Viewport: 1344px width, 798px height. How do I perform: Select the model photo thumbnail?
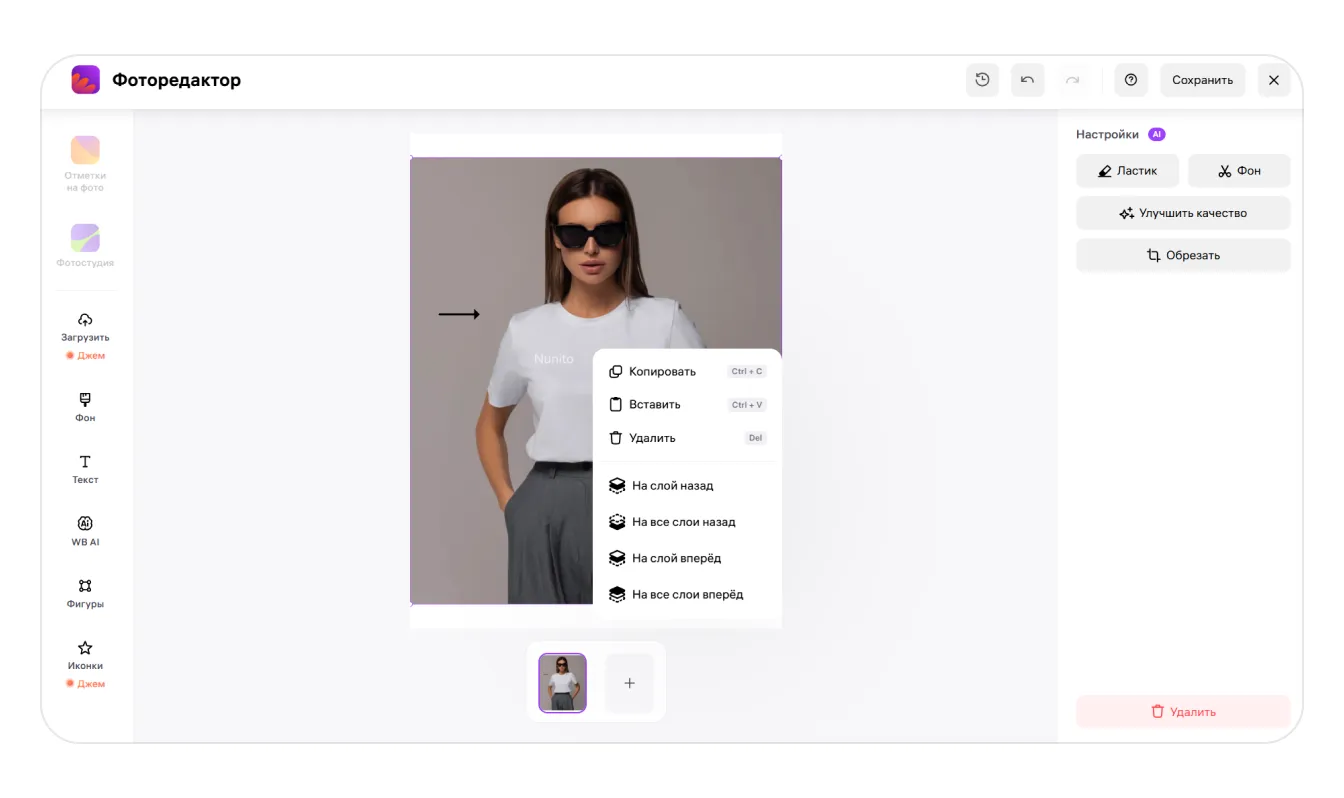click(x=562, y=682)
